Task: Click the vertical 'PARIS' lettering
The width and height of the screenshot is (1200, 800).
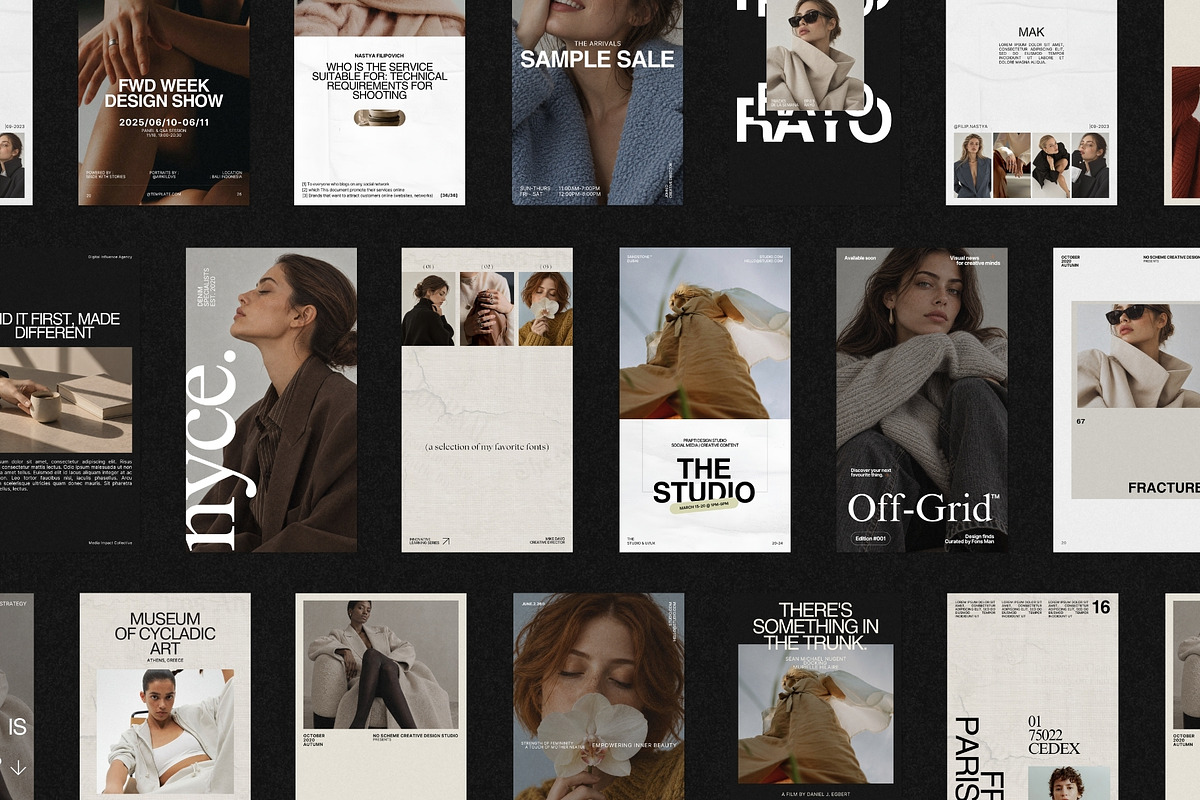Action: click(x=969, y=757)
